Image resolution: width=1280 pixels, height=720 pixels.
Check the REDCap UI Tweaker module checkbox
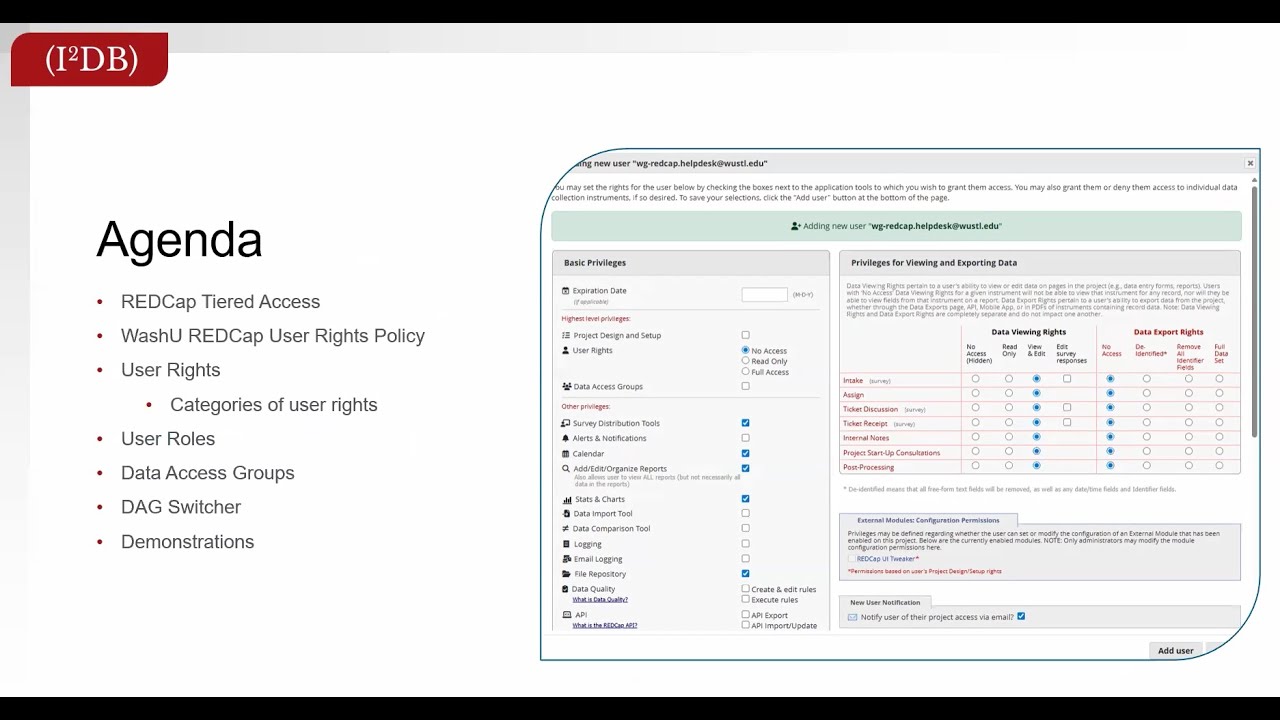click(x=852, y=559)
